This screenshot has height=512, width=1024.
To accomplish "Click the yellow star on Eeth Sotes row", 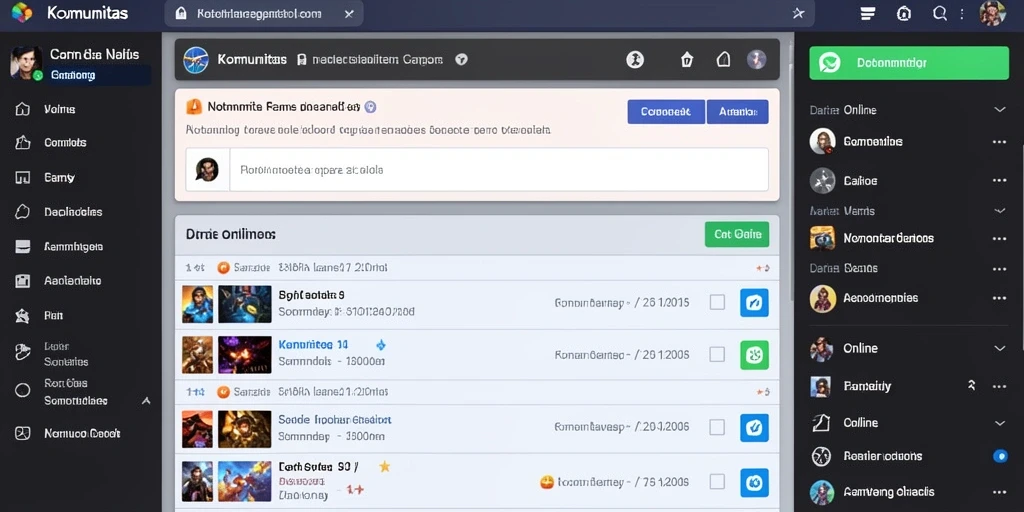I will pyautogui.click(x=385, y=466).
